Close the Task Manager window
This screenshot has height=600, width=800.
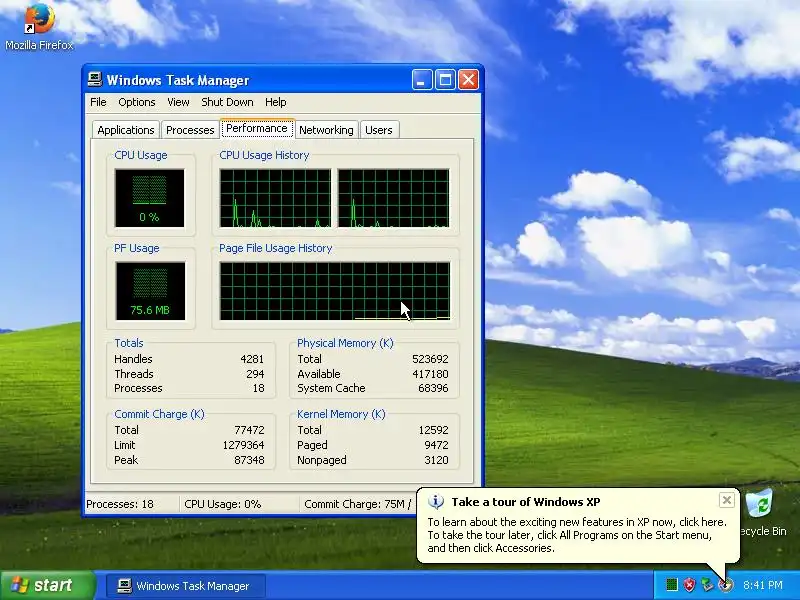468,80
